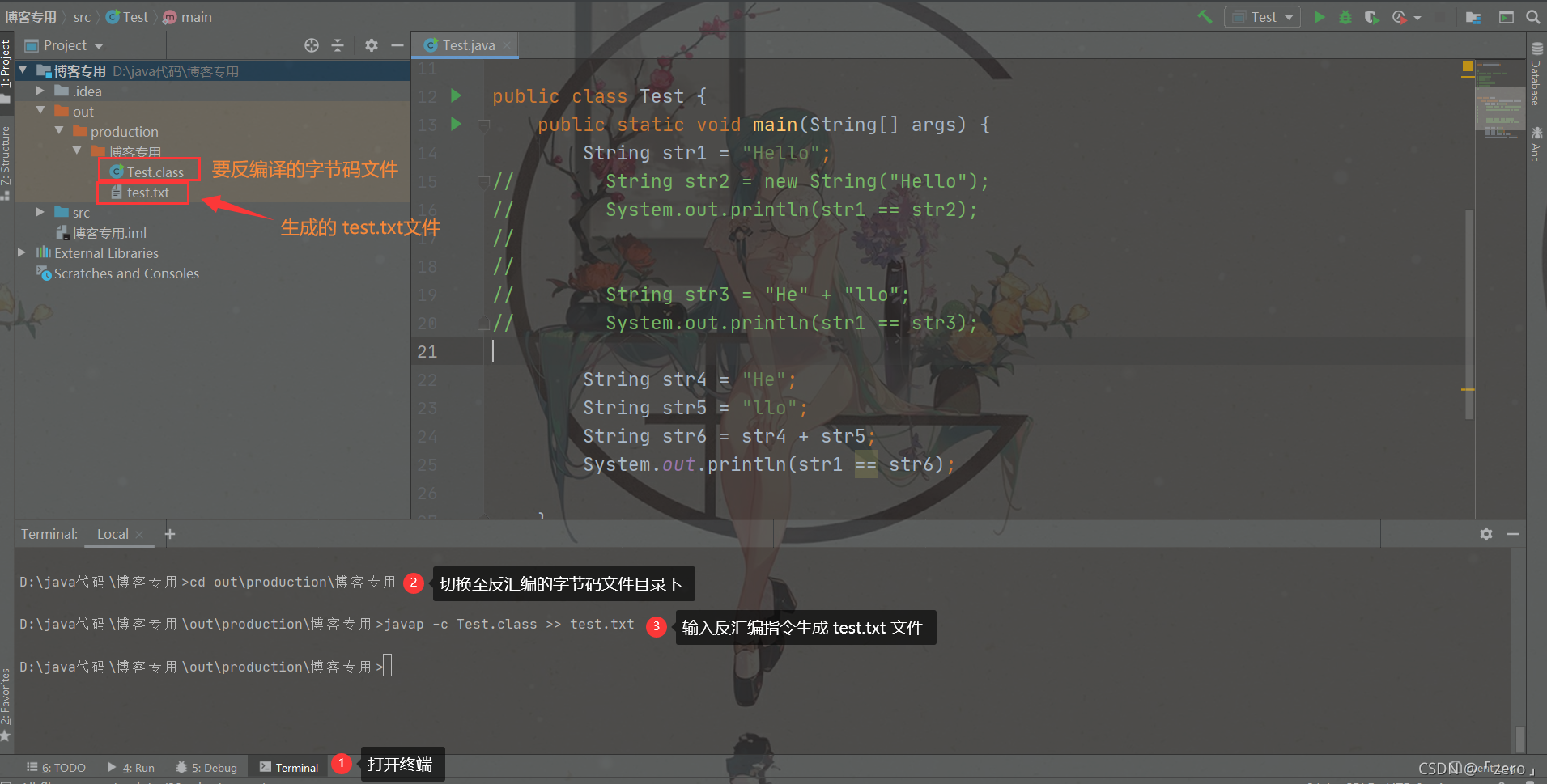
Task: Select the 博客专用.iml file
Action: pyautogui.click(x=102, y=233)
